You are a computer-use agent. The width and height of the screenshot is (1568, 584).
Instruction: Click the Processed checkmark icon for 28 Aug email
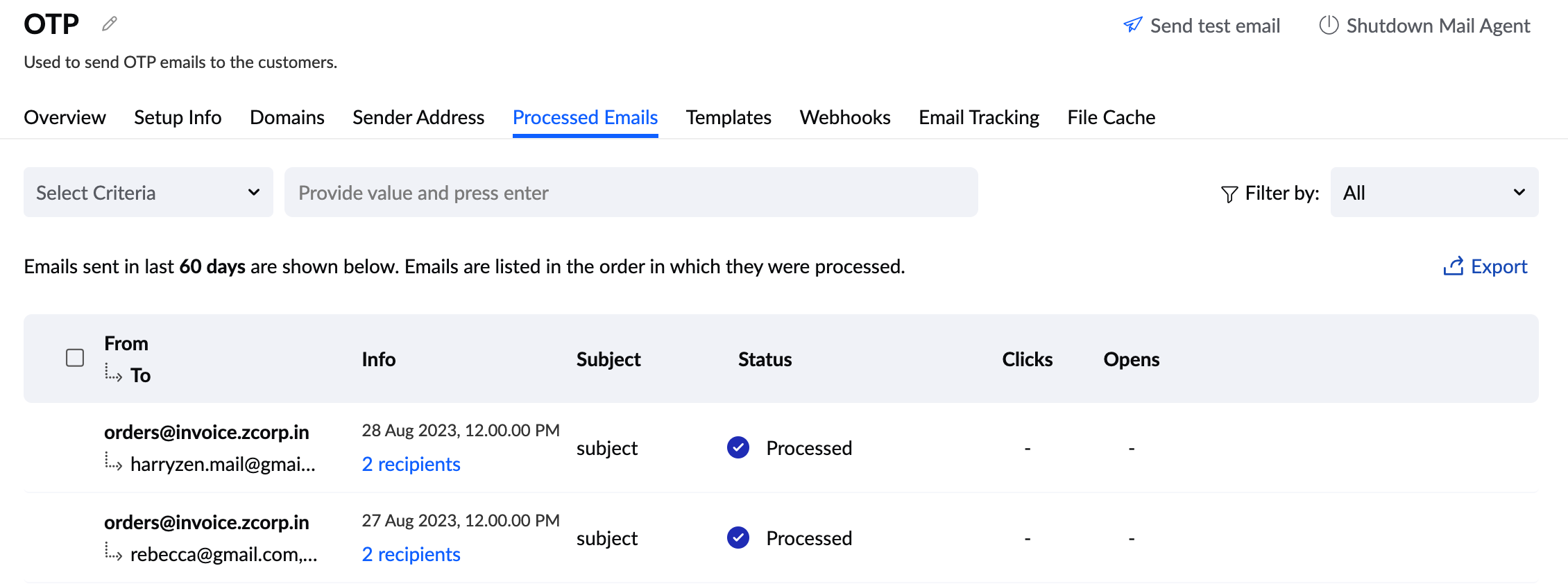point(738,448)
